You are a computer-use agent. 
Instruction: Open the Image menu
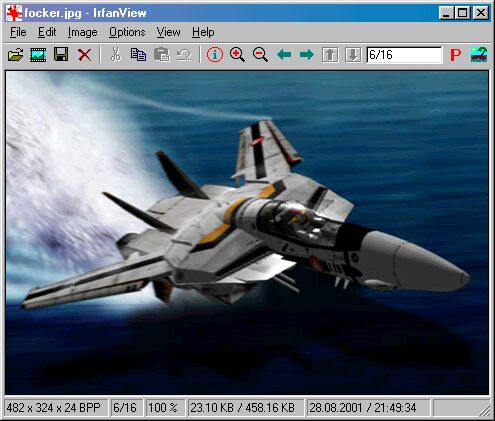(83, 32)
